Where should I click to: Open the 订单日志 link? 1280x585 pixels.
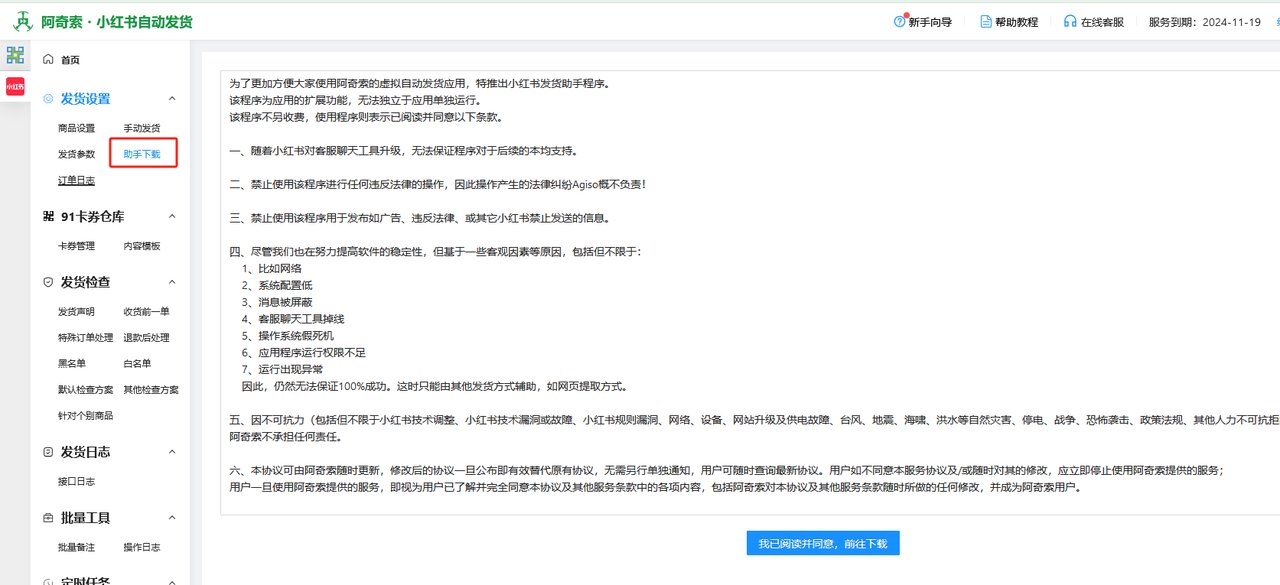click(76, 180)
